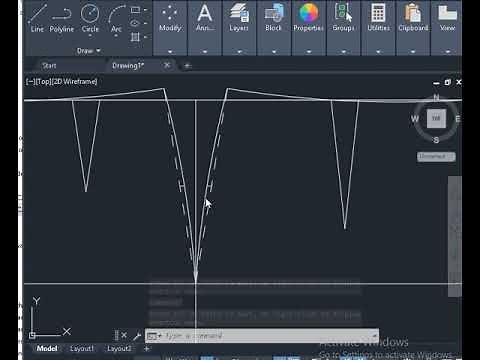Click the Hatch tool icon
The width and height of the screenshot is (480, 360).
pos(135,37)
